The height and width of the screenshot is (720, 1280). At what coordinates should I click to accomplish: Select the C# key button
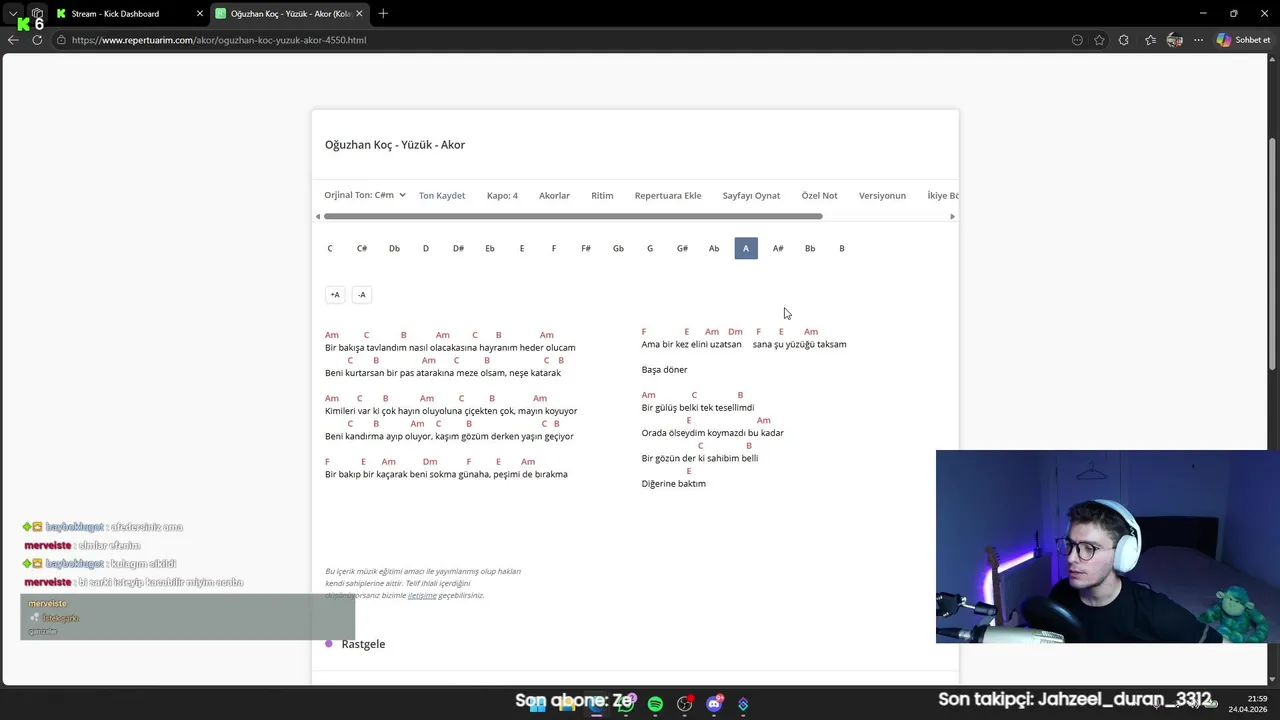pyautogui.click(x=362, y=248)
